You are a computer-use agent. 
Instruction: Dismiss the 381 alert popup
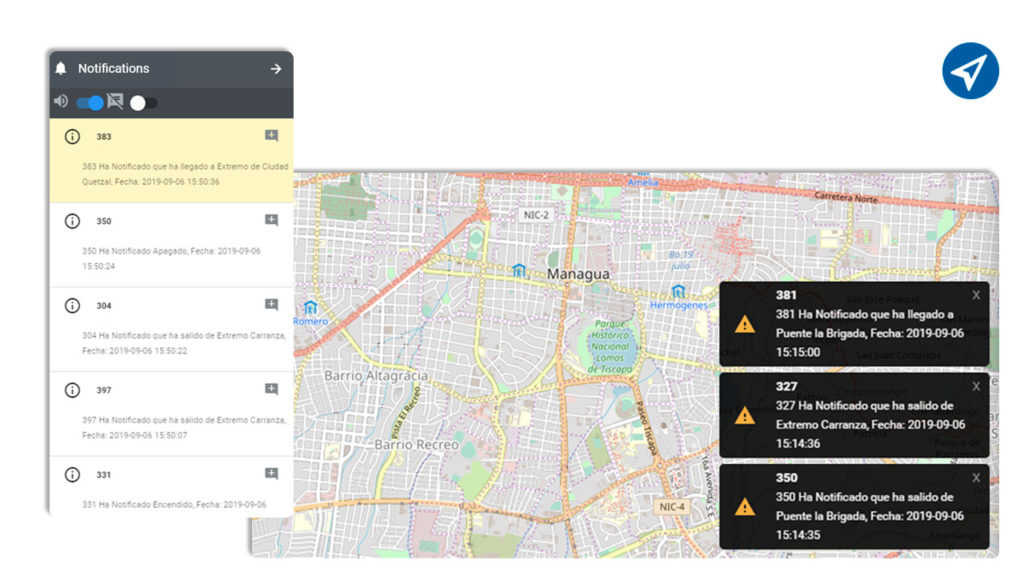(976, 295)
